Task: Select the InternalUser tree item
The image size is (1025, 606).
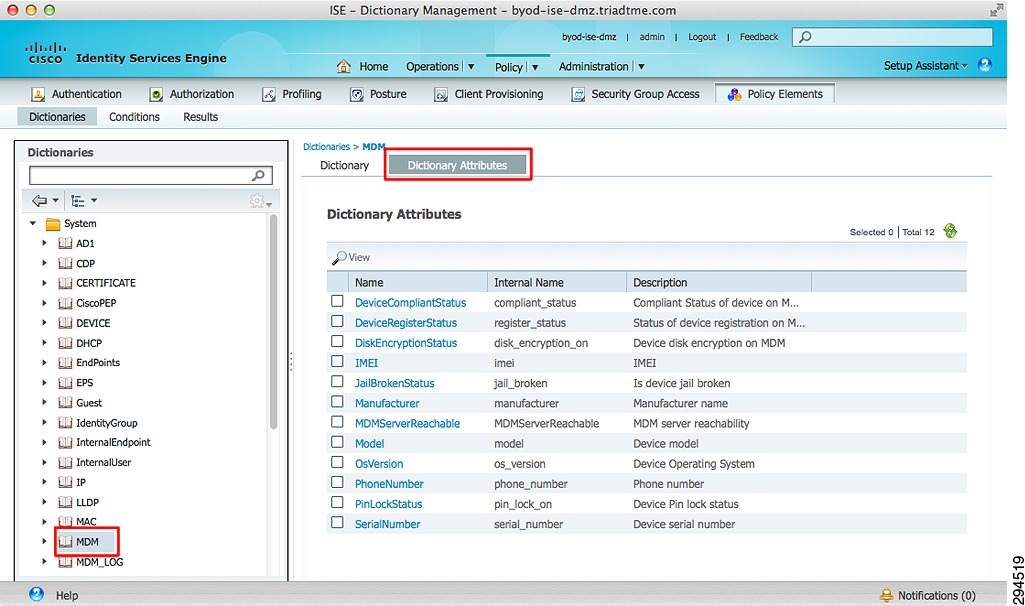Action: click(x=103, y=462)
